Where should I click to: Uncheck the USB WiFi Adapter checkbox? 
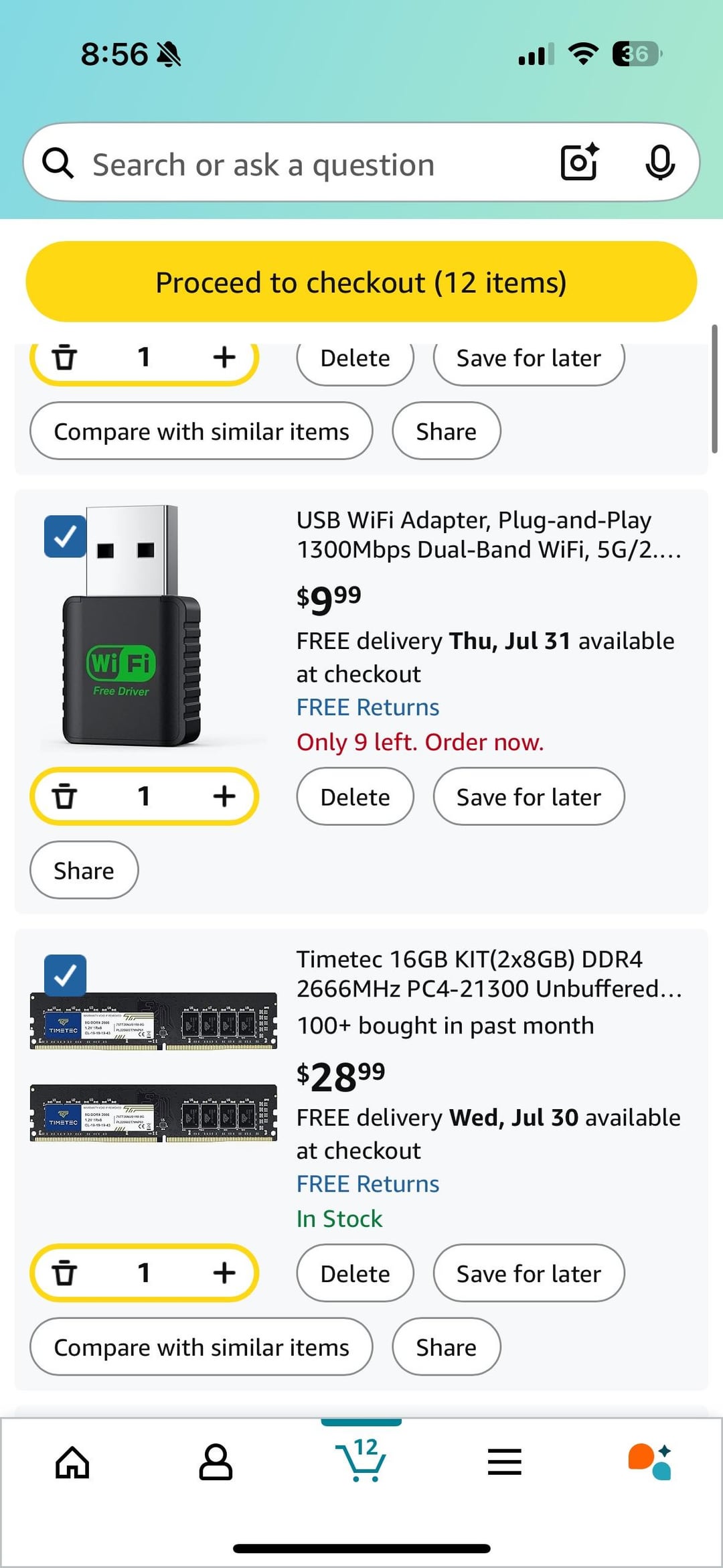tap(65, 537)
